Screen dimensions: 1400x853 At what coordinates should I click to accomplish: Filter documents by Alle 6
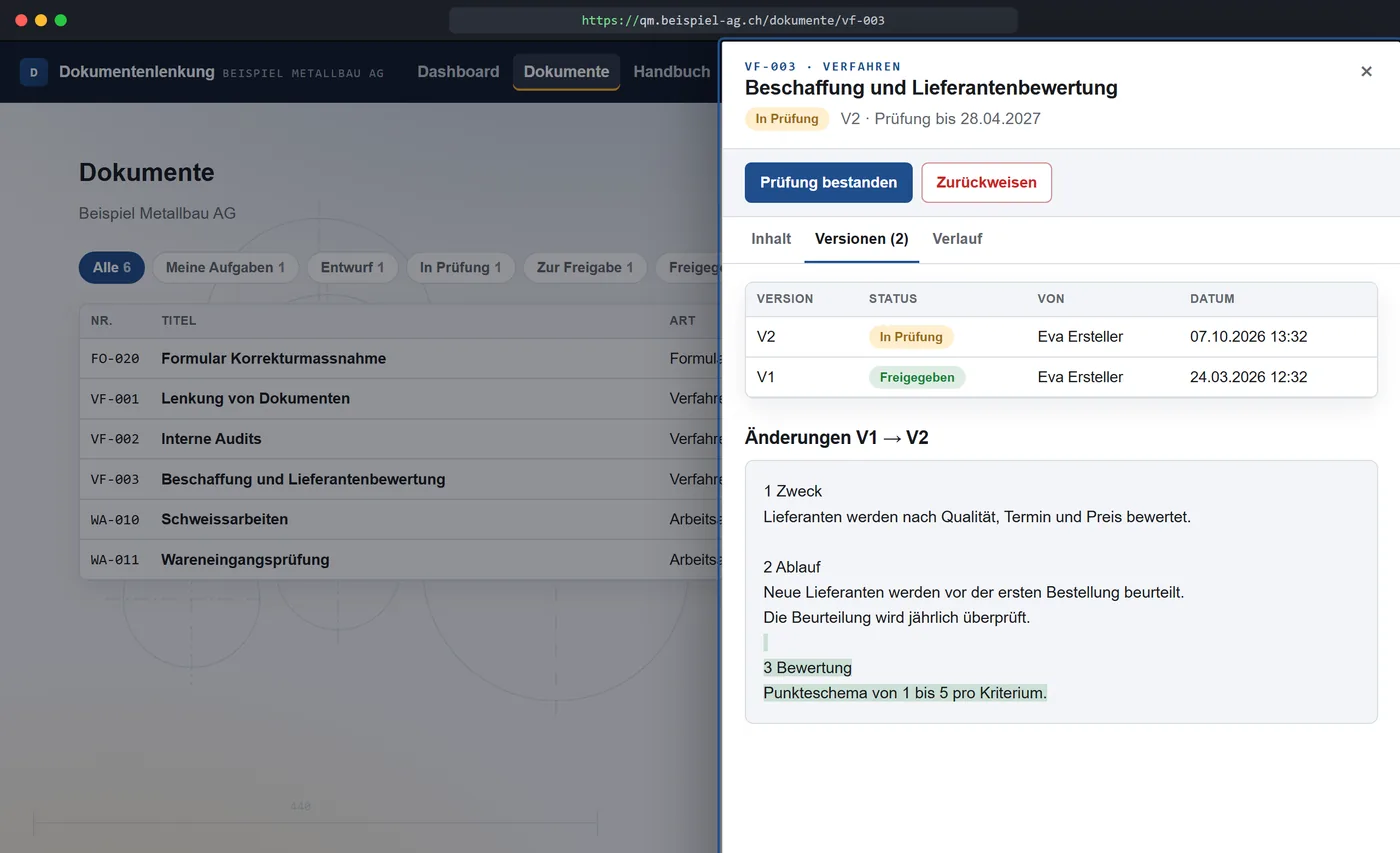tap(112, 268)
